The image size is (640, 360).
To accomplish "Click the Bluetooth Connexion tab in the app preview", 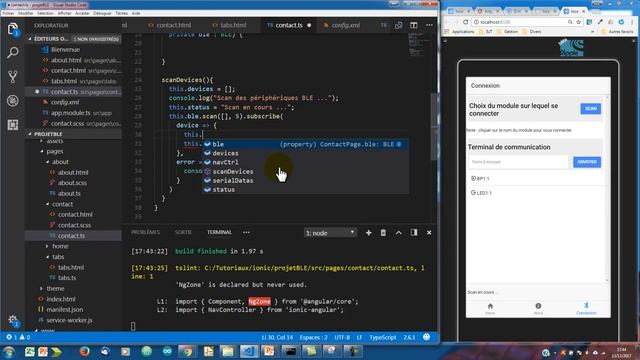I will tap(586, 308).
